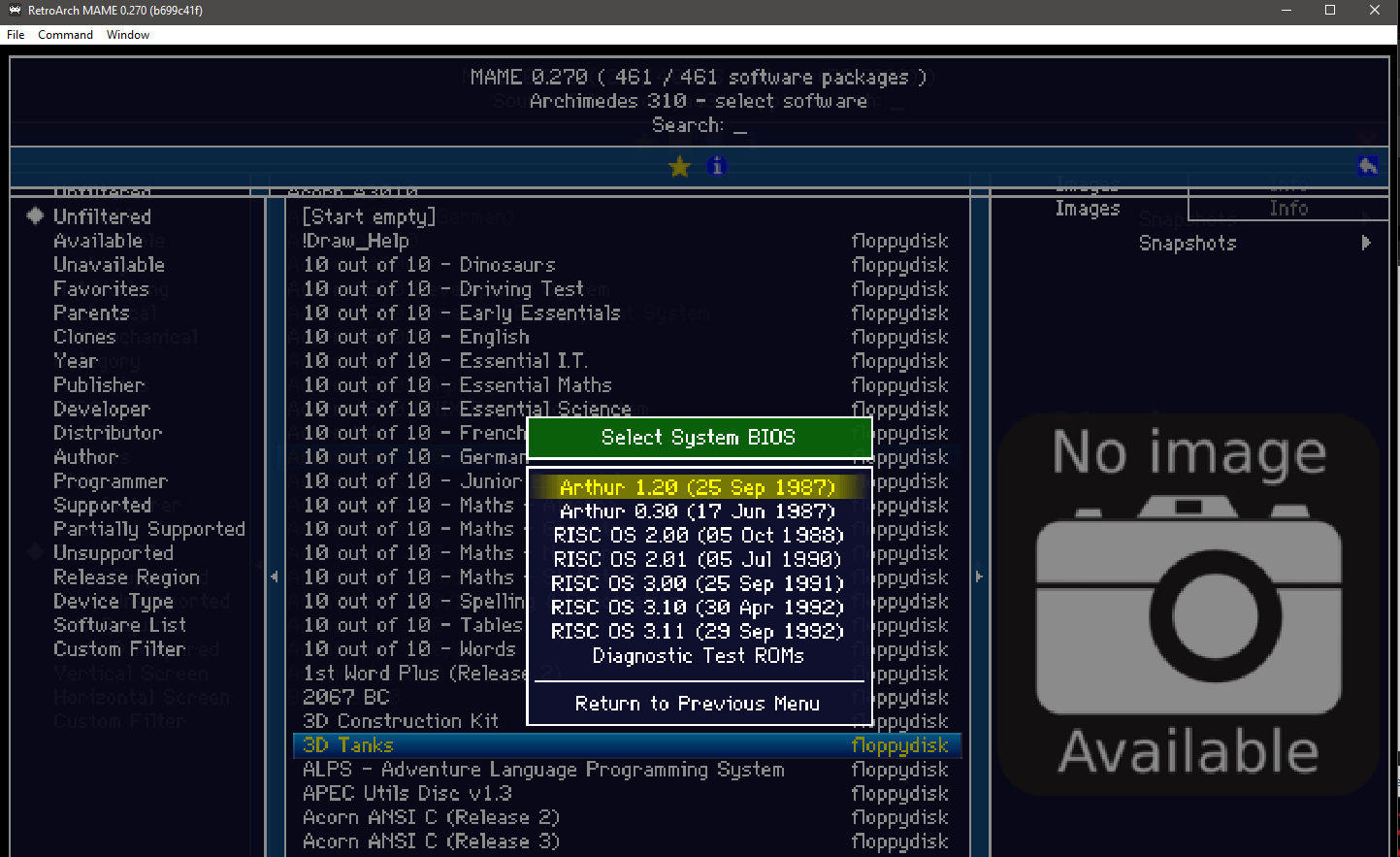This screenshot has height=857, width=1400.
Task: Switch to the Images tab
Action: (1088, 209)
